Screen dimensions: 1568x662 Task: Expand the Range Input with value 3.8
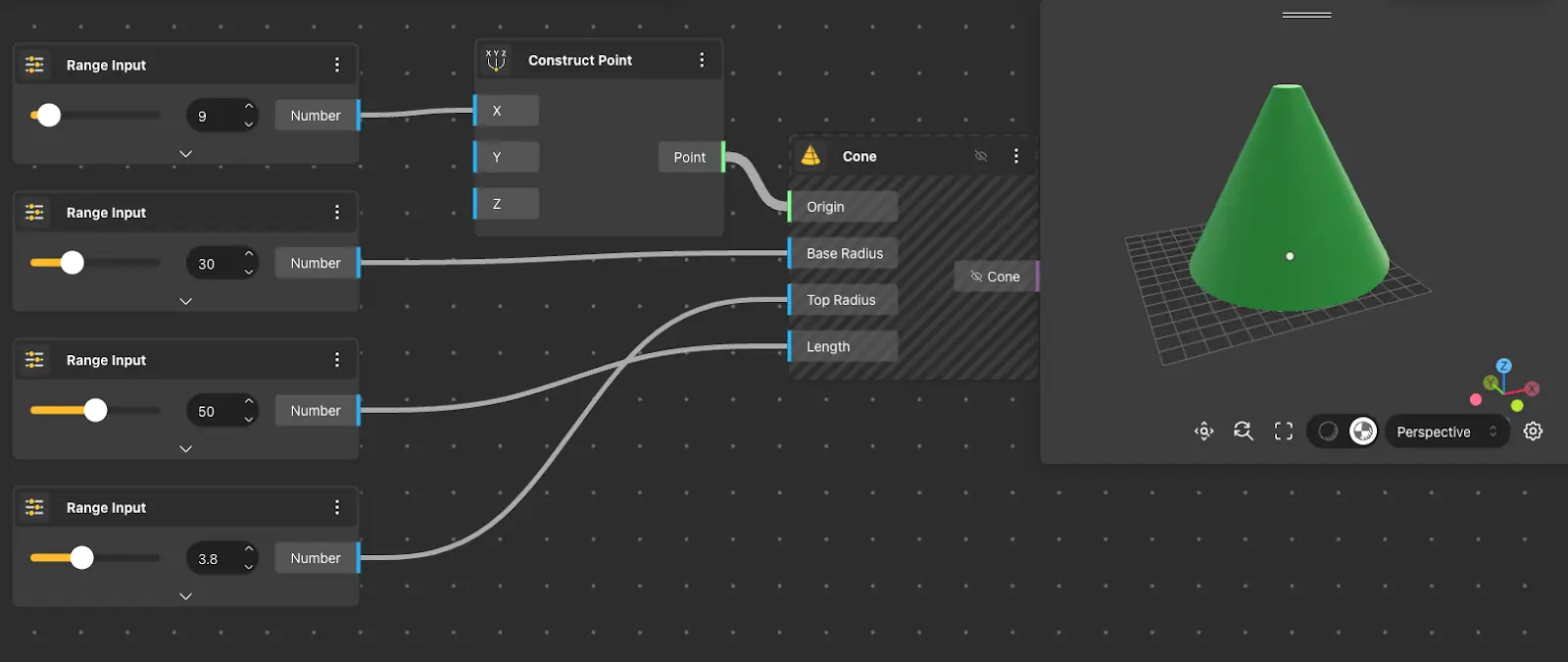[185, 596]
